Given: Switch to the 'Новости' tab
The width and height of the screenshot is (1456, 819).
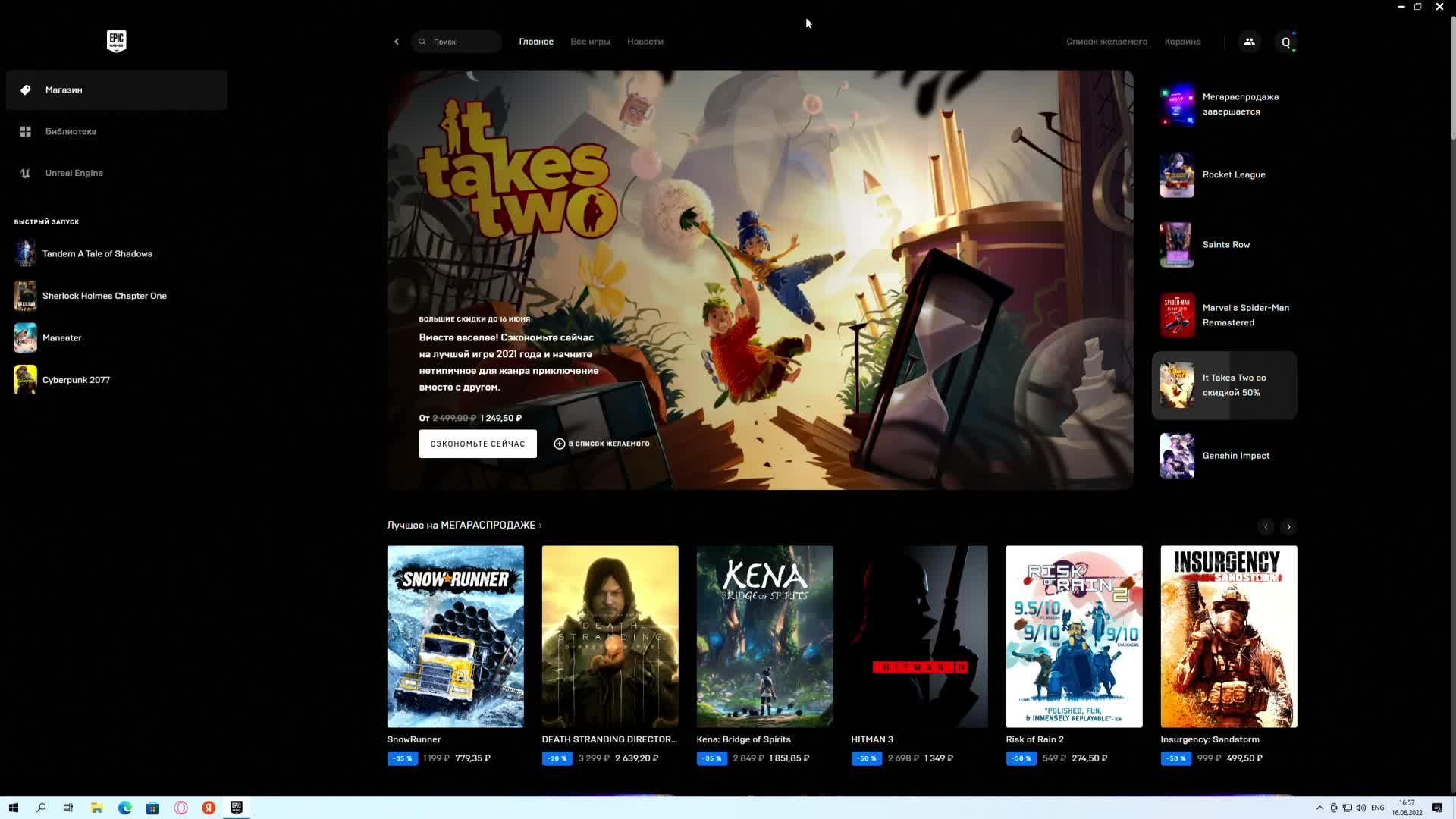Looking at the screenshot, I should (645, 42).
